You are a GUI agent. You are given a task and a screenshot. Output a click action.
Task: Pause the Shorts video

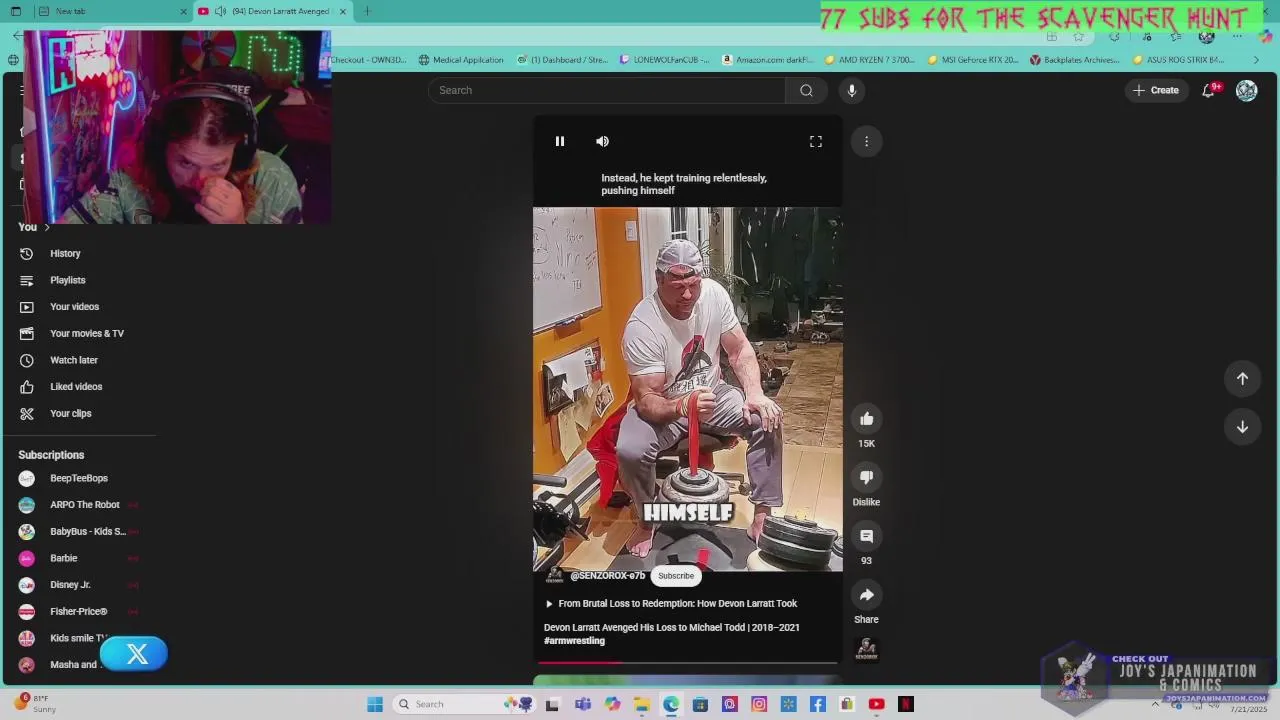pyautogui.click(x=560, y=141)
